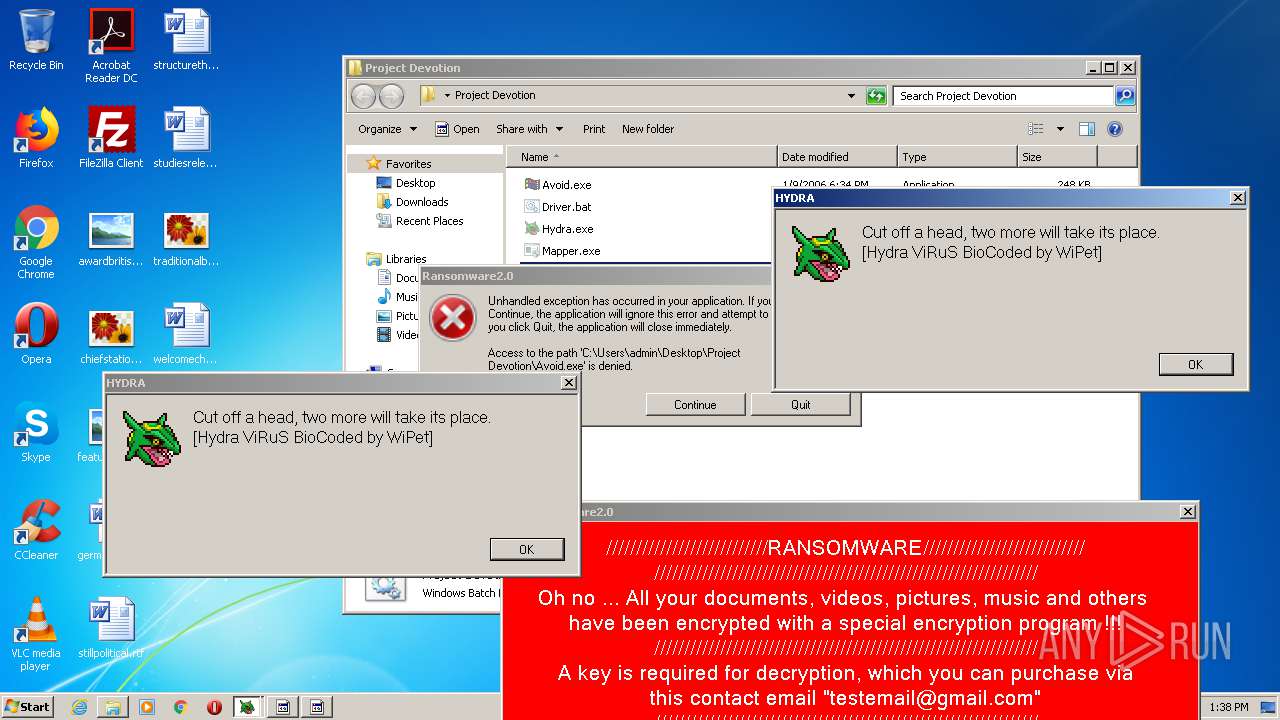Viewport: 1280px width, 720px height.
Task: Close the red Ransomware2.0 ransom window
Action: tap(1187, 512)
